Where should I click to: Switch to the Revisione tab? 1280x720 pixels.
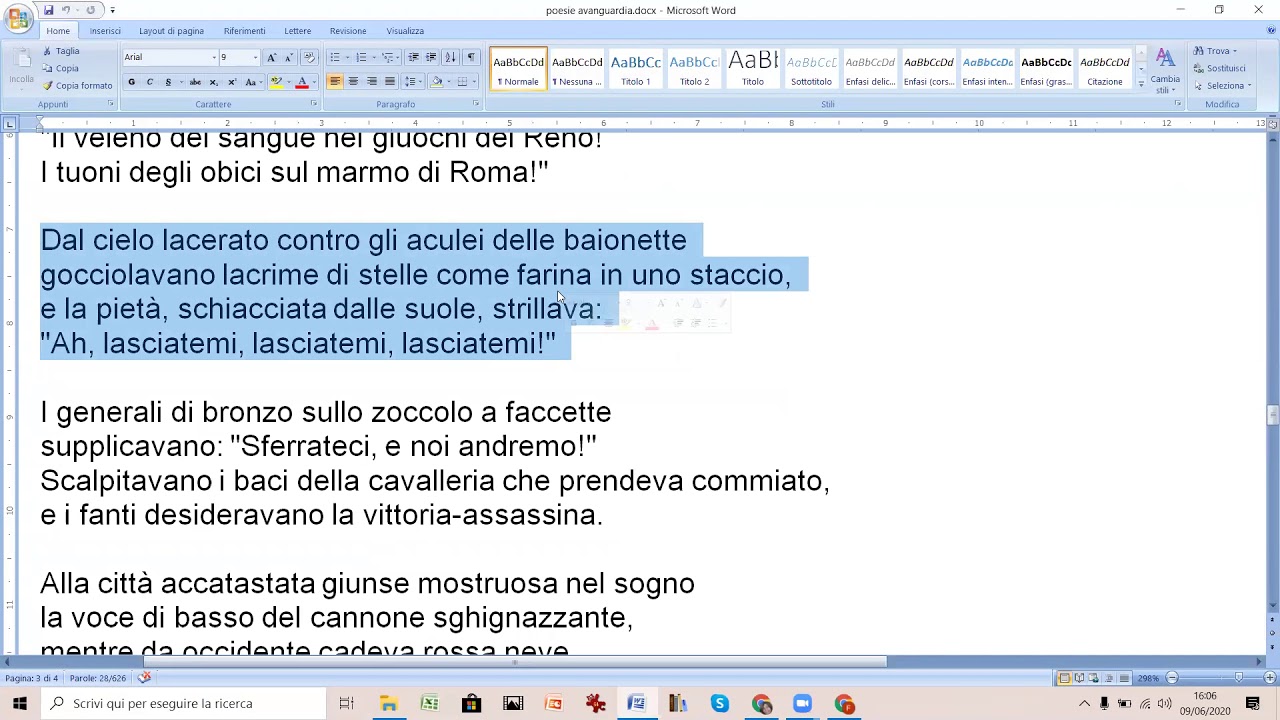348,31
